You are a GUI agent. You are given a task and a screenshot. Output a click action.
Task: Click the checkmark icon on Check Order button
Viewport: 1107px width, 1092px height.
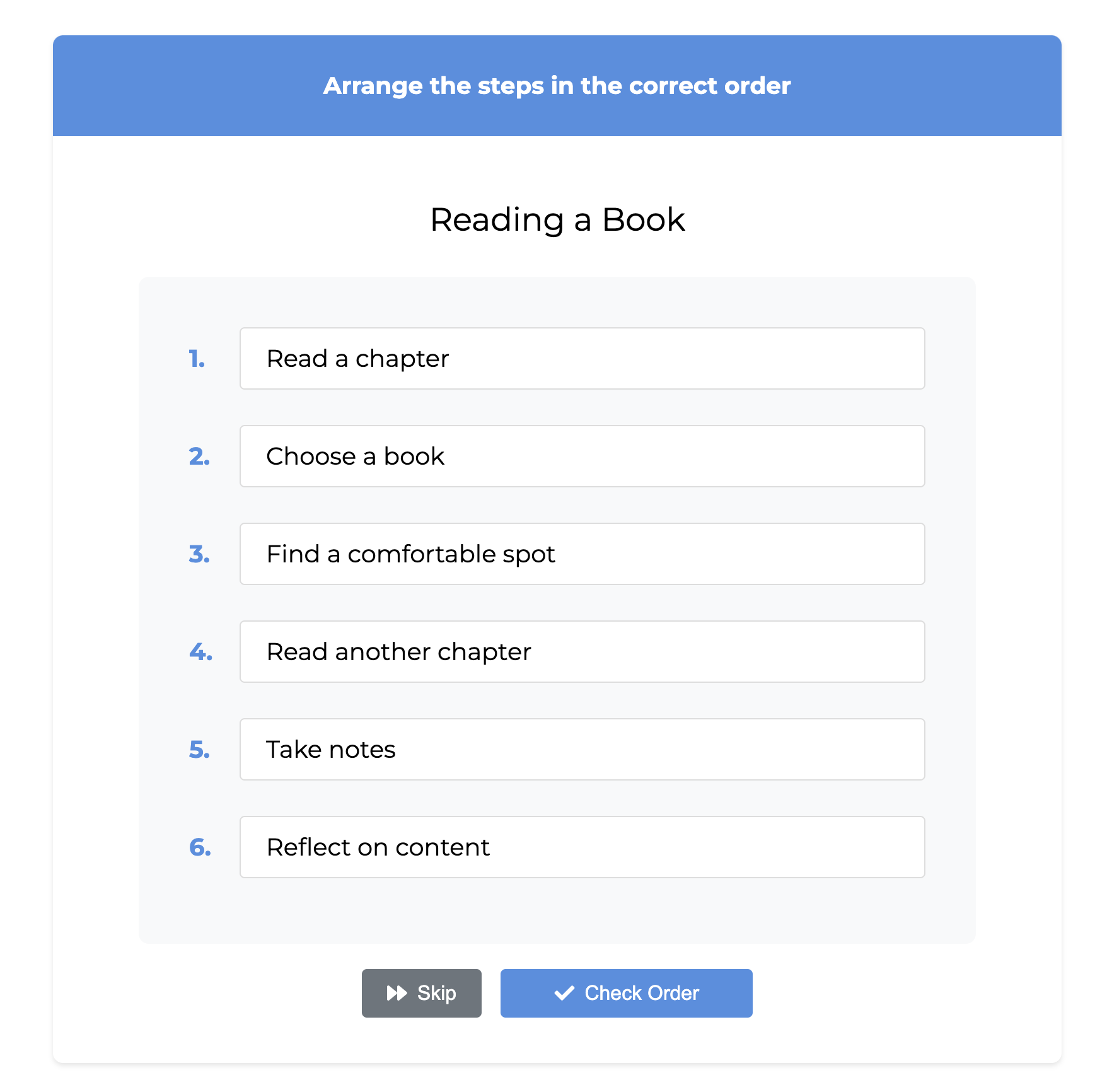(565, 993)
